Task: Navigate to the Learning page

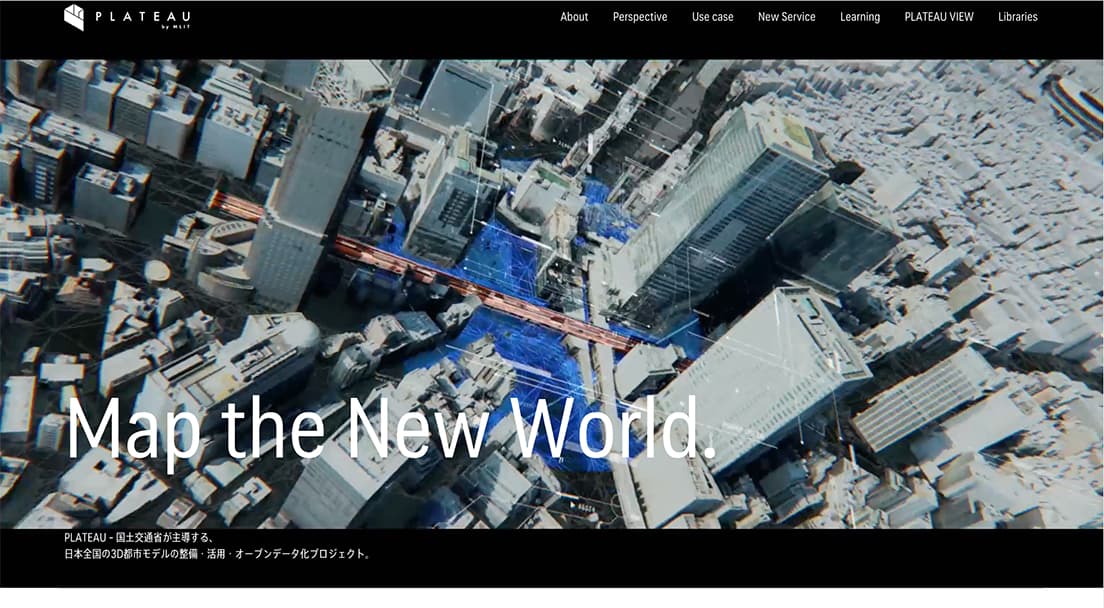Action: pyautogui.click(x=860, y=17)
